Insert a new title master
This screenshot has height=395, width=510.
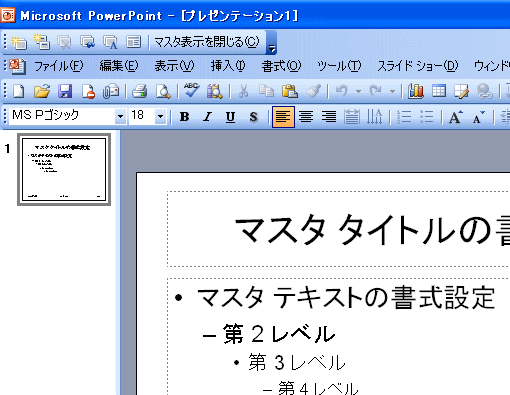[42, 42]
